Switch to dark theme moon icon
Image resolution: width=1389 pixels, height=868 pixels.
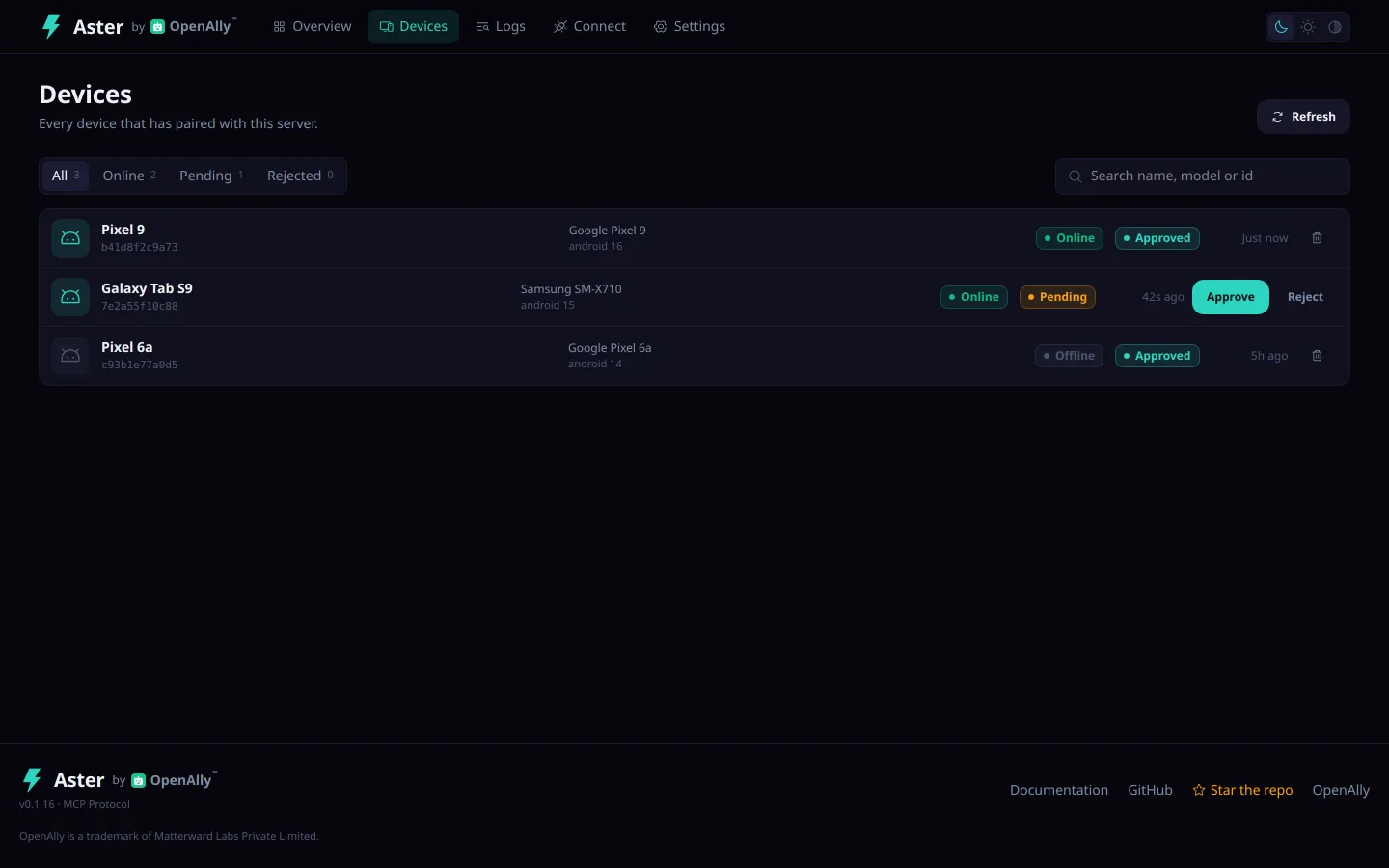(x=1281, y=27)
